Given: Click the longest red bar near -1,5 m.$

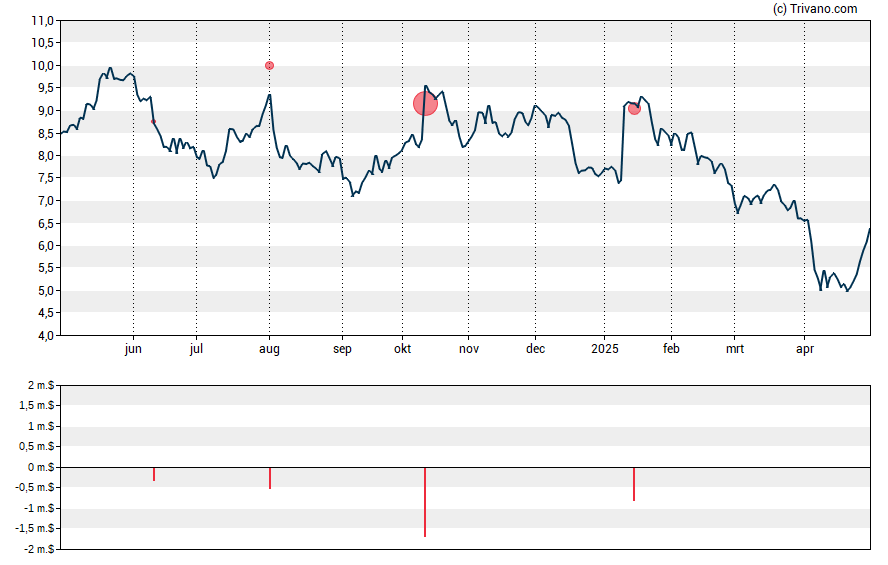Looking at the screenshot, I should (x=425, y=502).
